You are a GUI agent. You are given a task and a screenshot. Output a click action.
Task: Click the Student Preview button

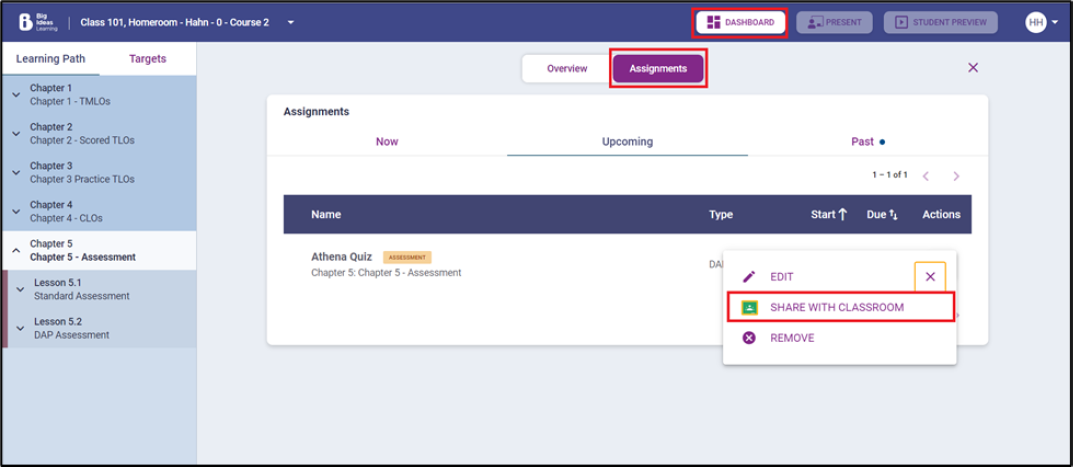[940, 22]
